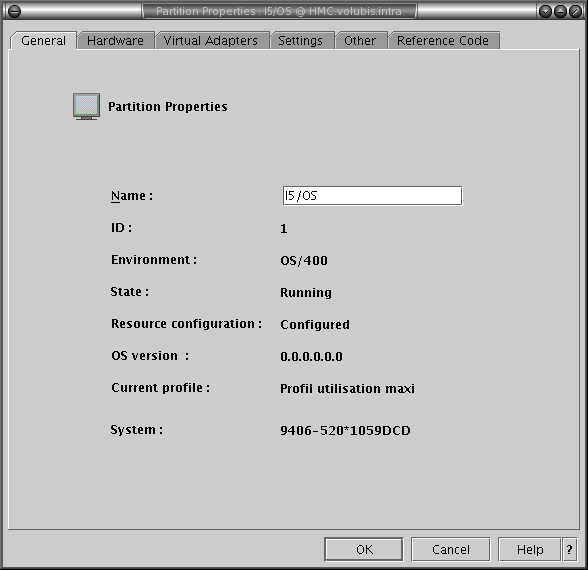Click the OK button
Screen dimensions: 588x570
click(364, 549)
